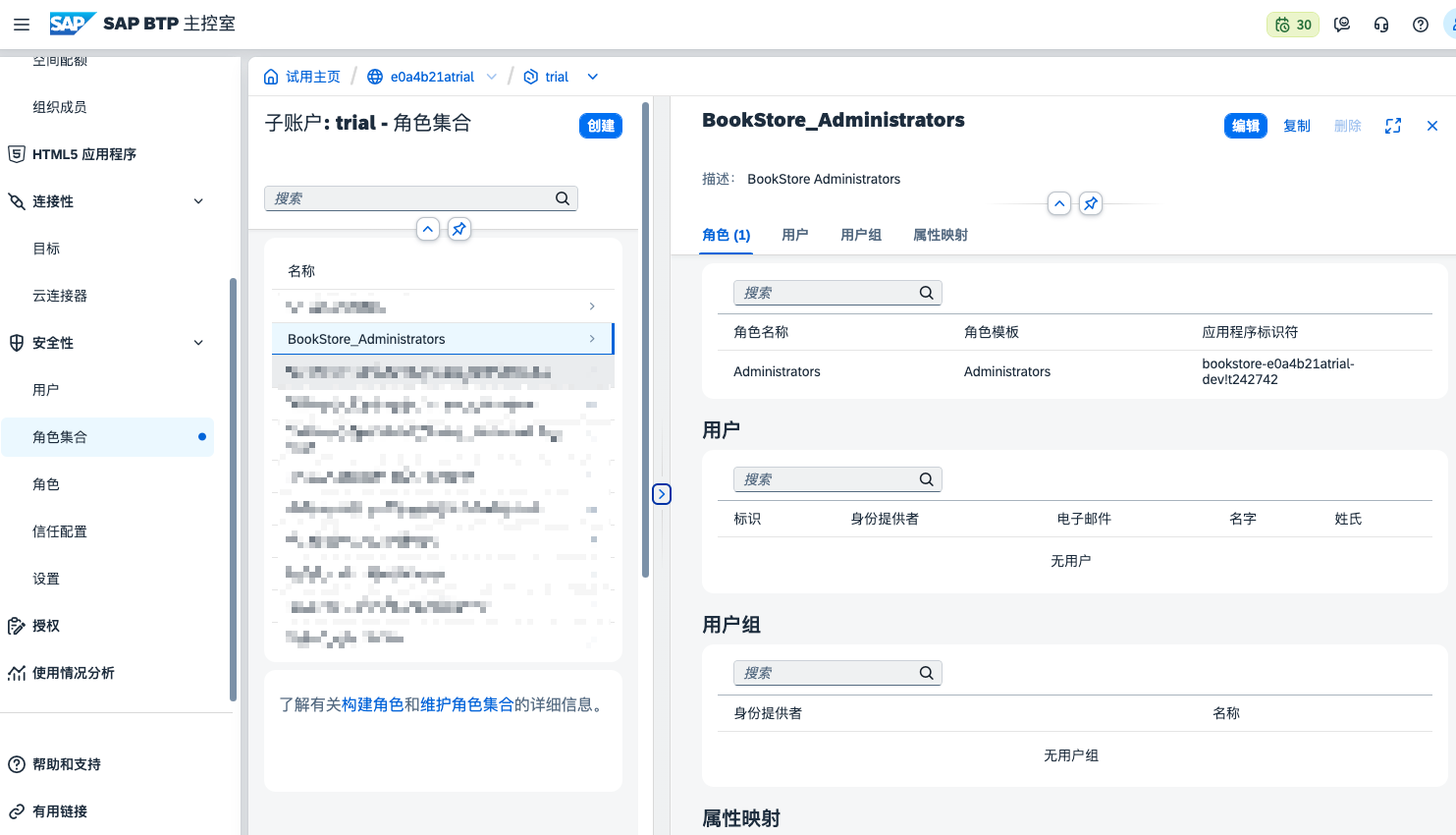This screenshot has height=835, width=1456.
Task: Click the role collection search field
Action: (412, 198)
